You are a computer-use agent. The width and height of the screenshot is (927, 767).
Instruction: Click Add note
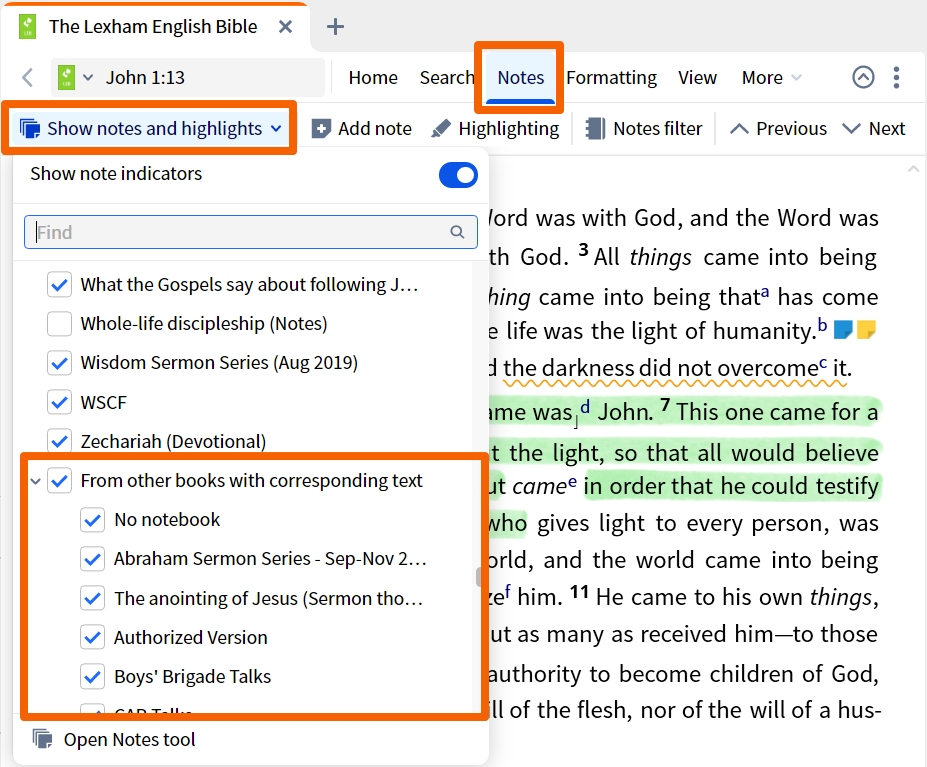361,128
